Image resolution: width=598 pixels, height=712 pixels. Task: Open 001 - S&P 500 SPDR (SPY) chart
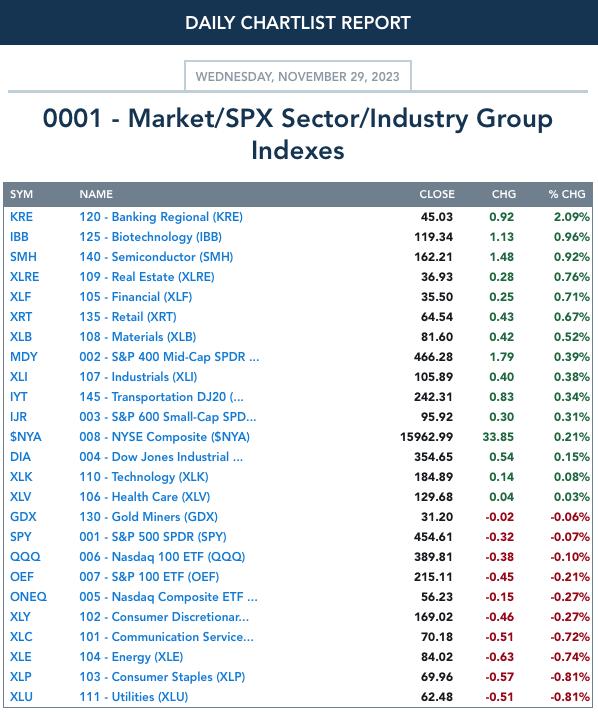(153, 537)
